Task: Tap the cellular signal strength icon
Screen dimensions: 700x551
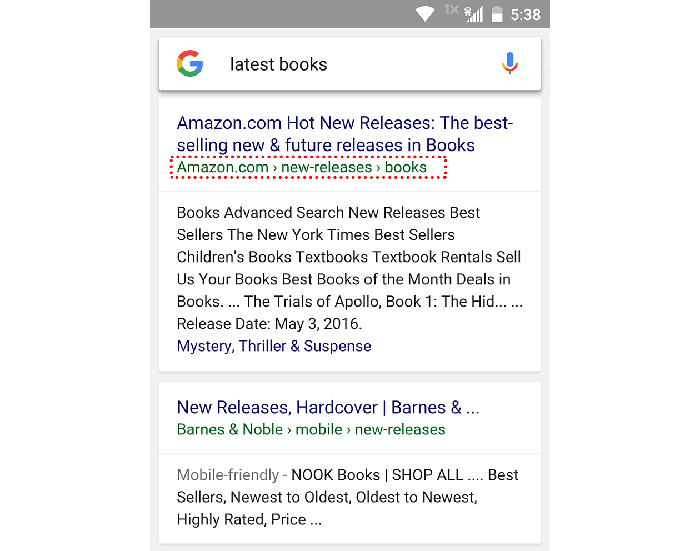Action: click(x=473, y=15)
